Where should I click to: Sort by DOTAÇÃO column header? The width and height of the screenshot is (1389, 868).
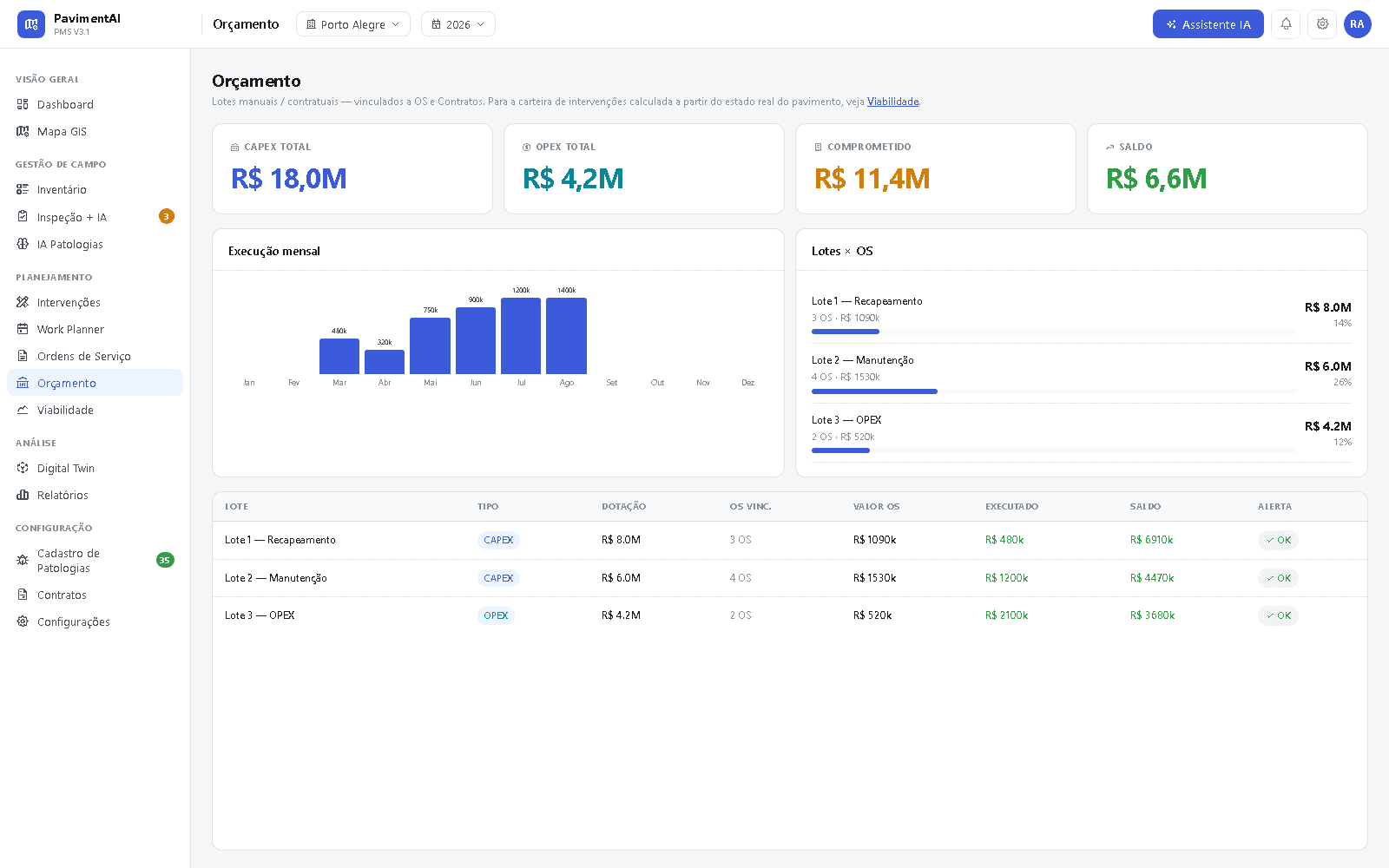click(623, 506)
